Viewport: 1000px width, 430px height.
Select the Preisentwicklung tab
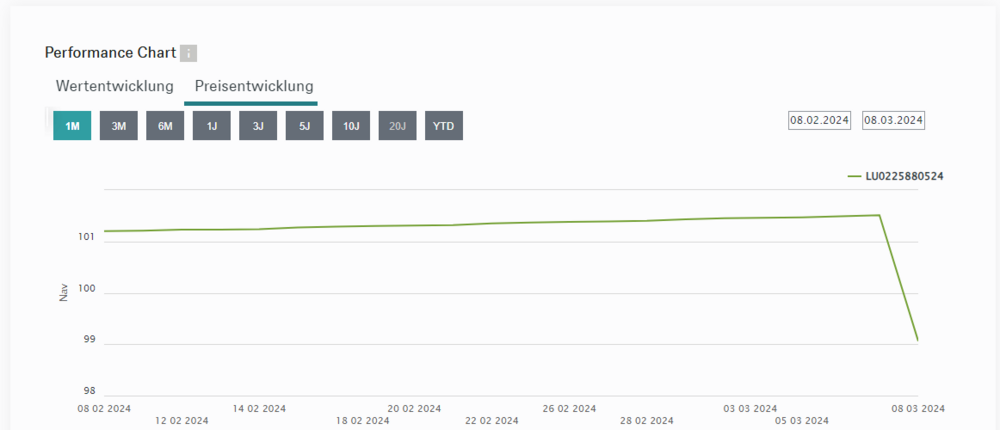click(x=254, y=86)
